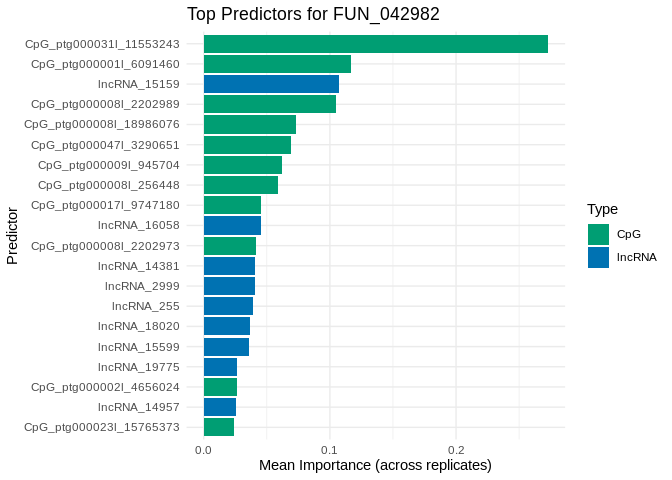This screenshot has width=672, height=480.
Task: Select the CpG_ptg000008l_2202989 bar
Action: (x=269, y=104)
